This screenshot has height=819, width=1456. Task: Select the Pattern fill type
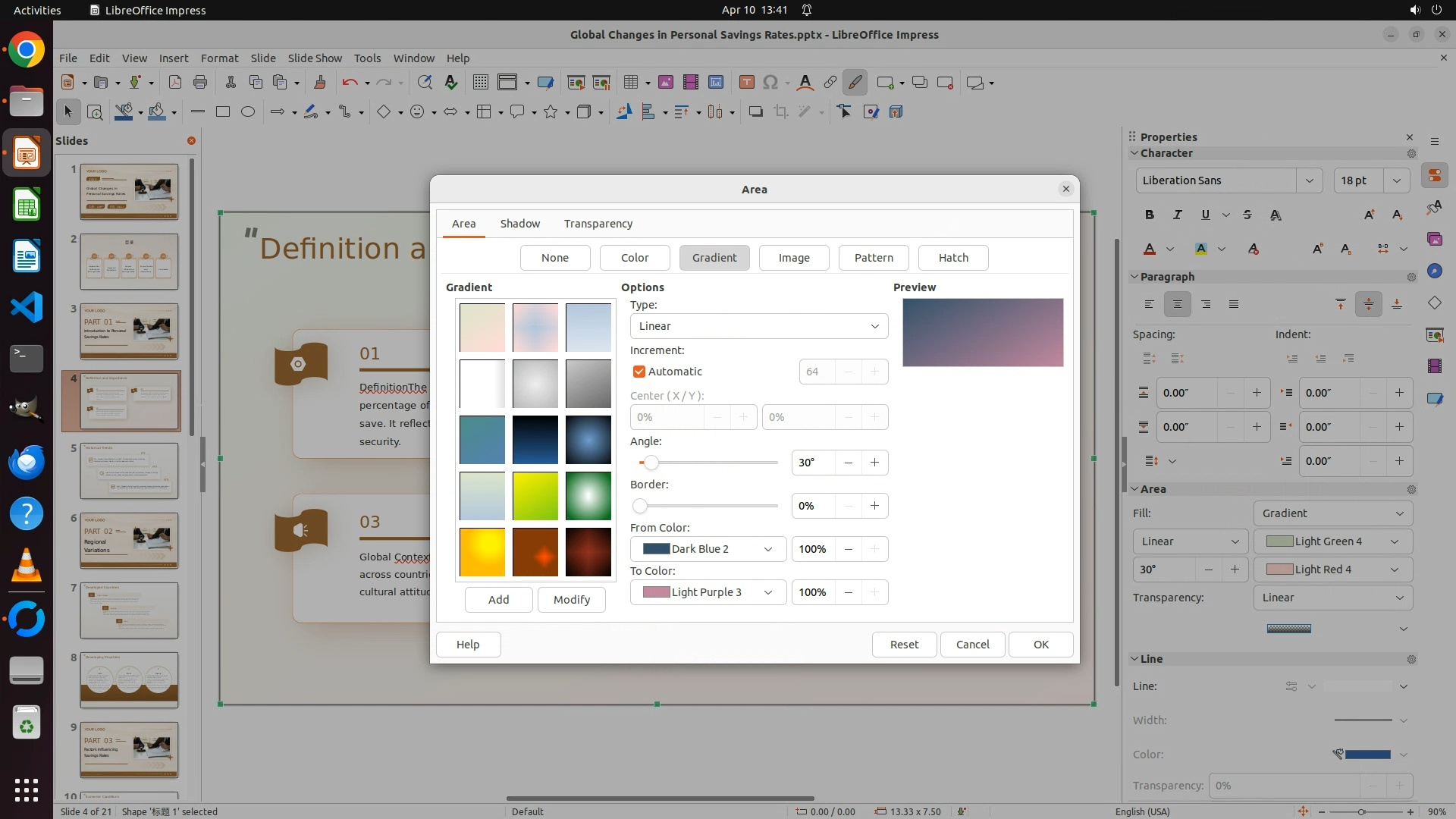(x=874, y=258)
